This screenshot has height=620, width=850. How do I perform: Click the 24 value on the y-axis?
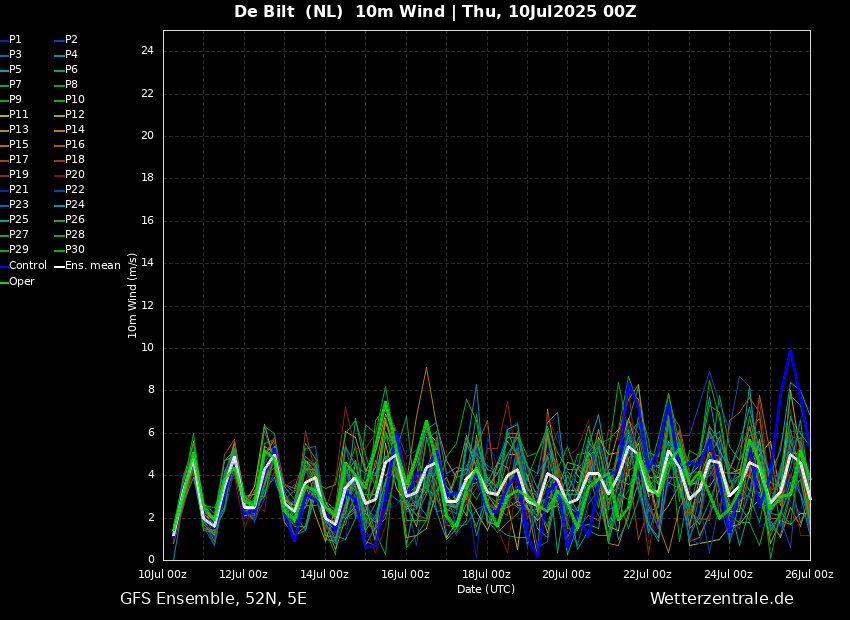[x=147, y=51]
